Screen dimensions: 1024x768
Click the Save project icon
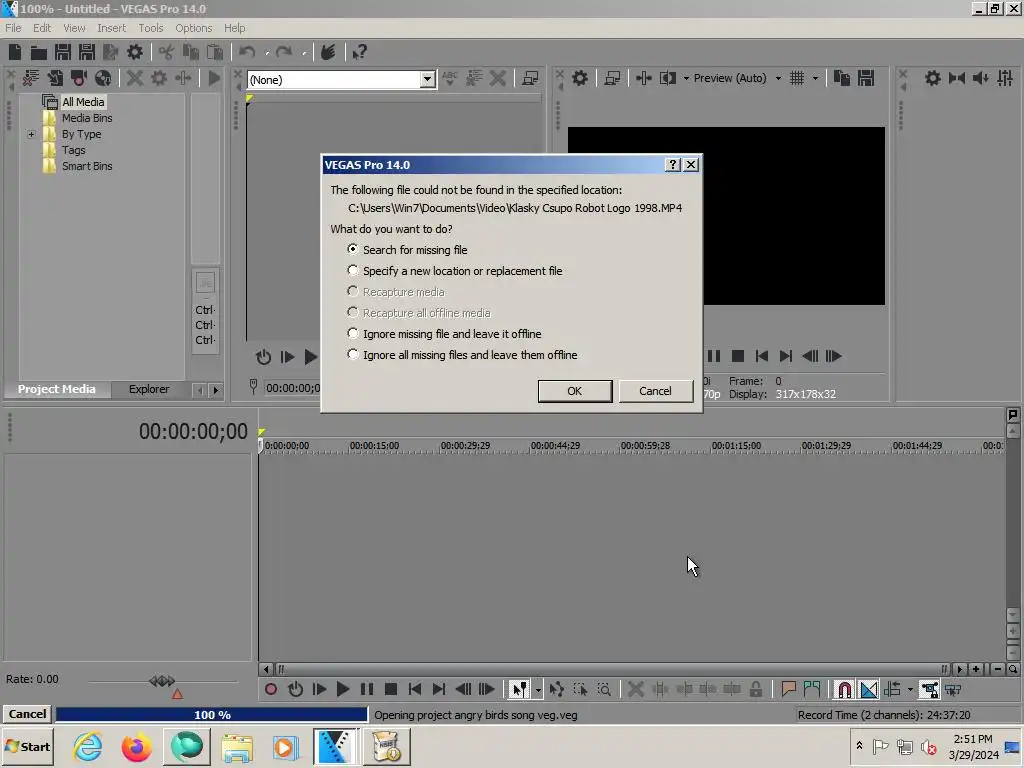(x=63, y=52)
